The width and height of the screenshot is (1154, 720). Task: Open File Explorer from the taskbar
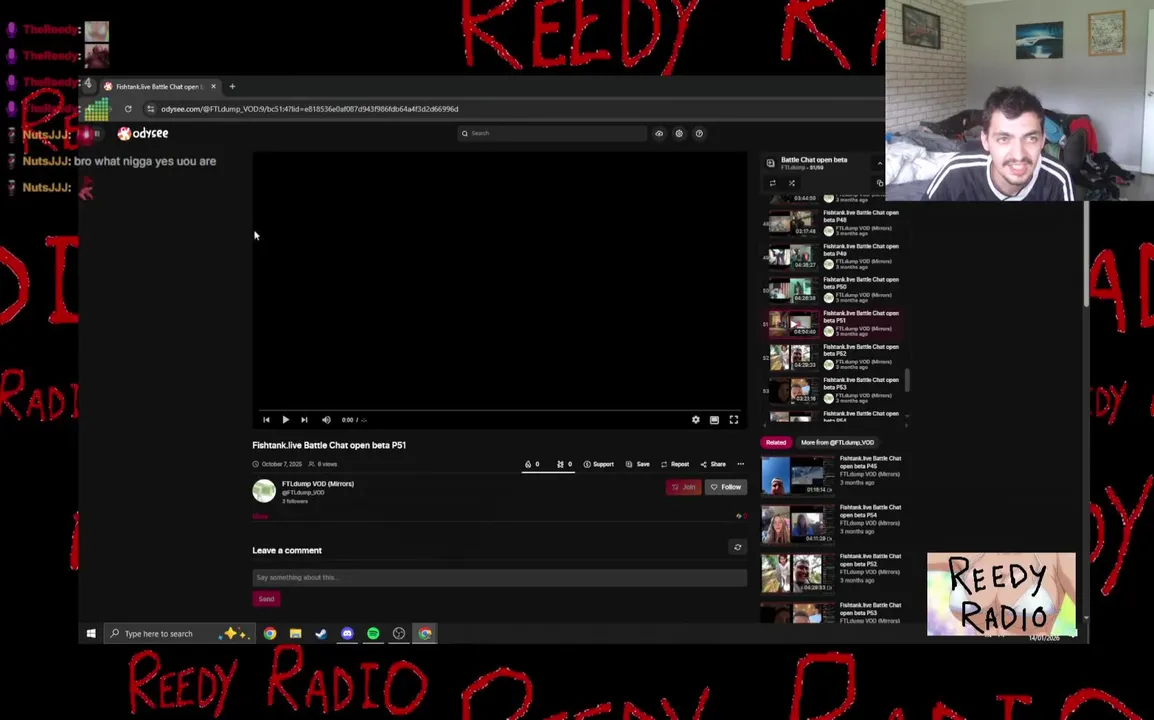point(295,633)
